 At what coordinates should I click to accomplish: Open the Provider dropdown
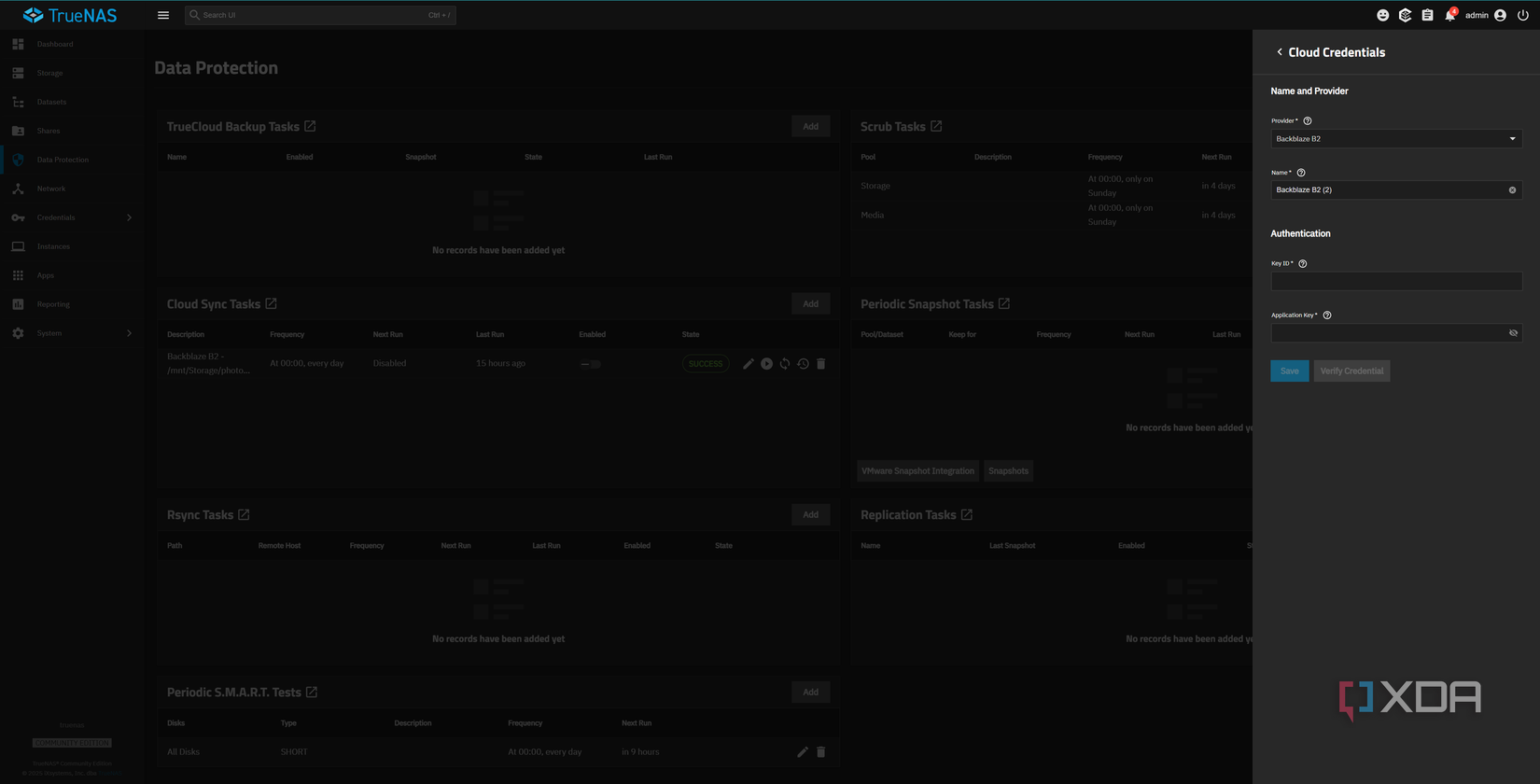click(1396, 139)
